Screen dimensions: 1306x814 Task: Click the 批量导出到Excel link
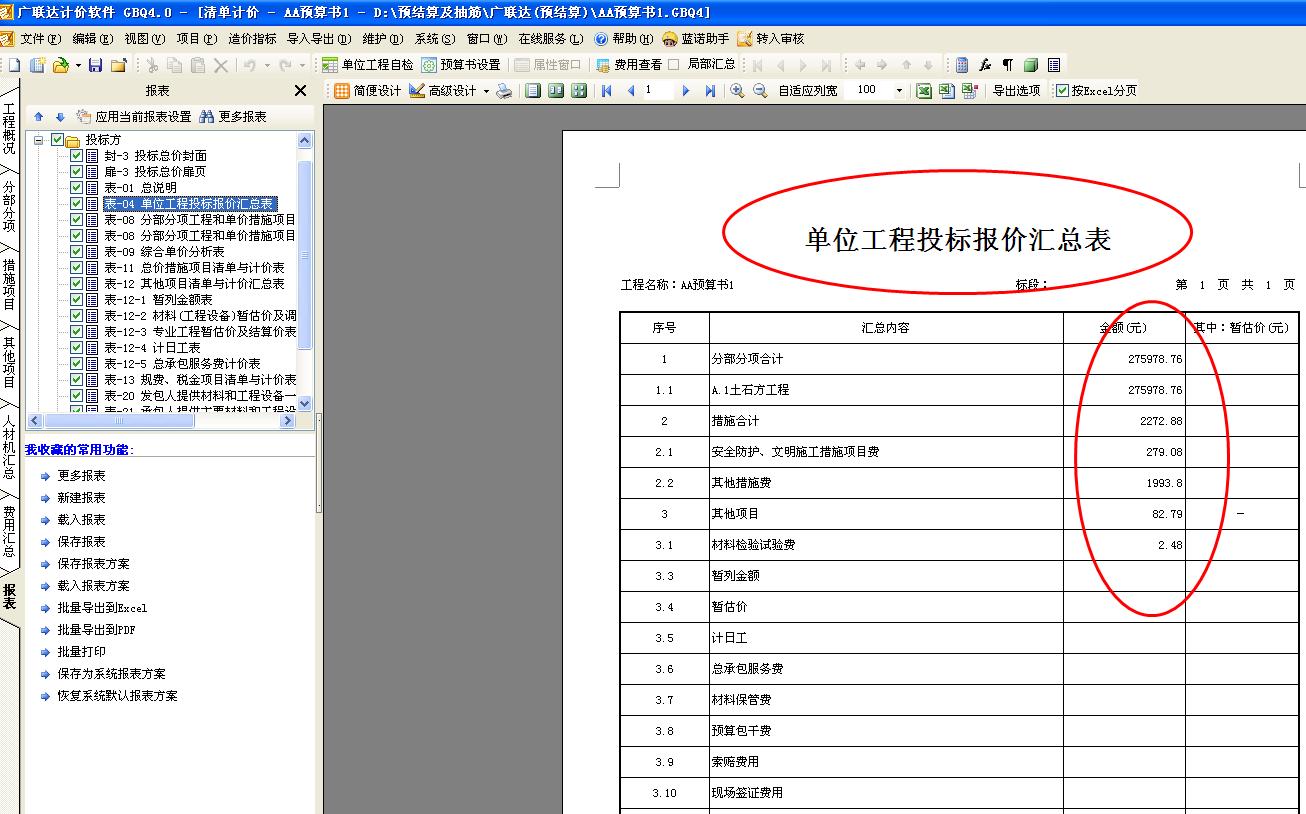pyautogui.click(x=102, y=608)
